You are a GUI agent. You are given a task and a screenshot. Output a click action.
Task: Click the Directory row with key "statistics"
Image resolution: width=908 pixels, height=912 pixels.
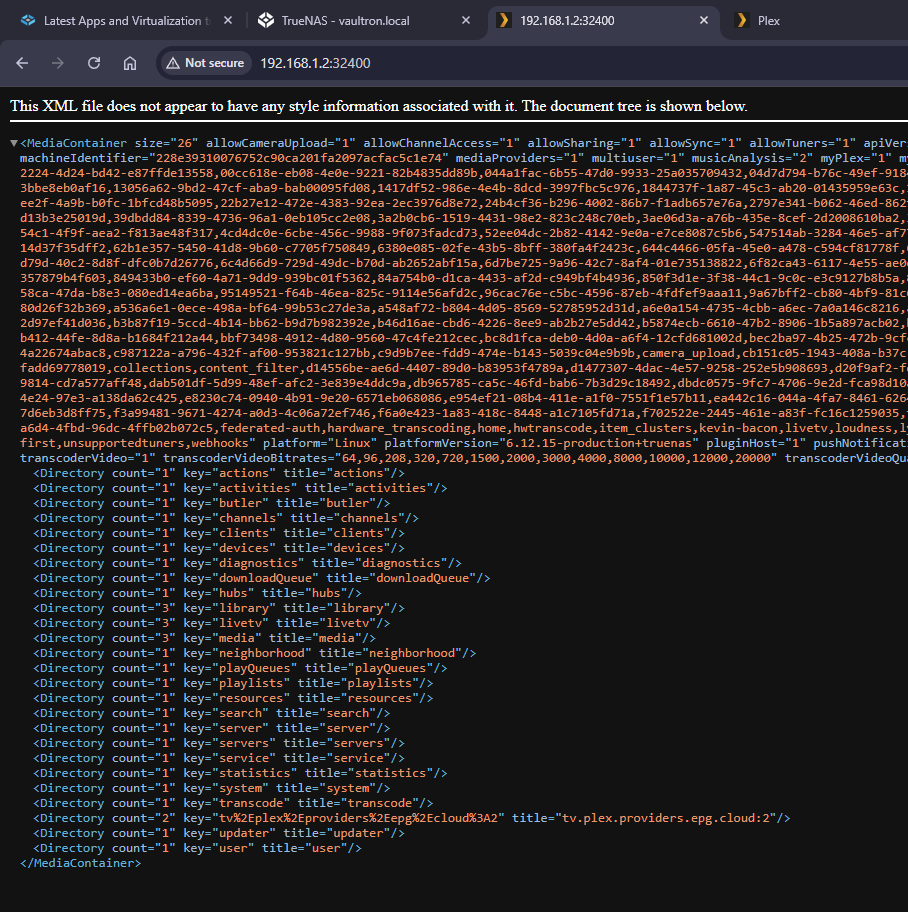[240, 774]
